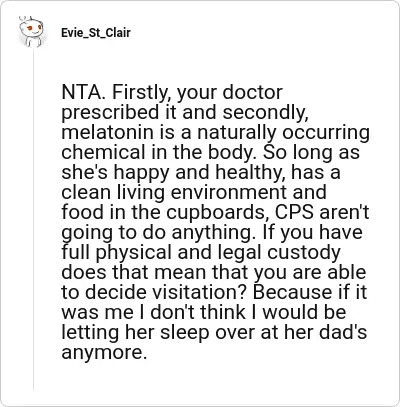Click the word "cupboards," in the comment
Viewport: 400px width, 407px height.
coord(218,213)
